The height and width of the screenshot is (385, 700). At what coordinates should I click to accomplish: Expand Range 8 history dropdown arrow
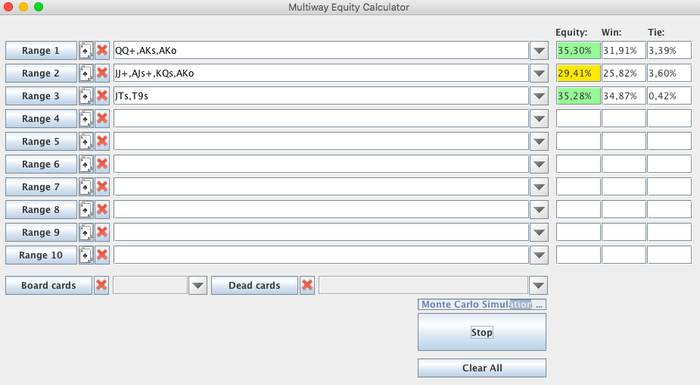coord(539,210)
